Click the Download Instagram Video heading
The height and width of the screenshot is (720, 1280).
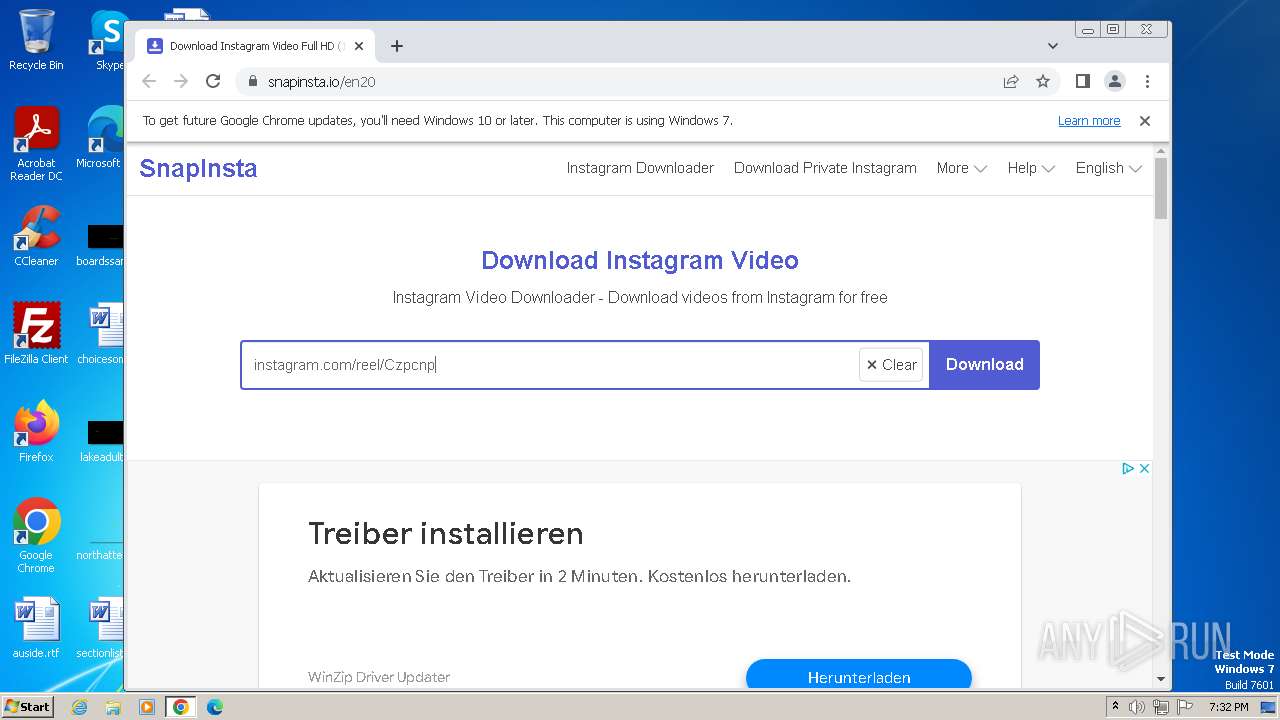point(640,261)
